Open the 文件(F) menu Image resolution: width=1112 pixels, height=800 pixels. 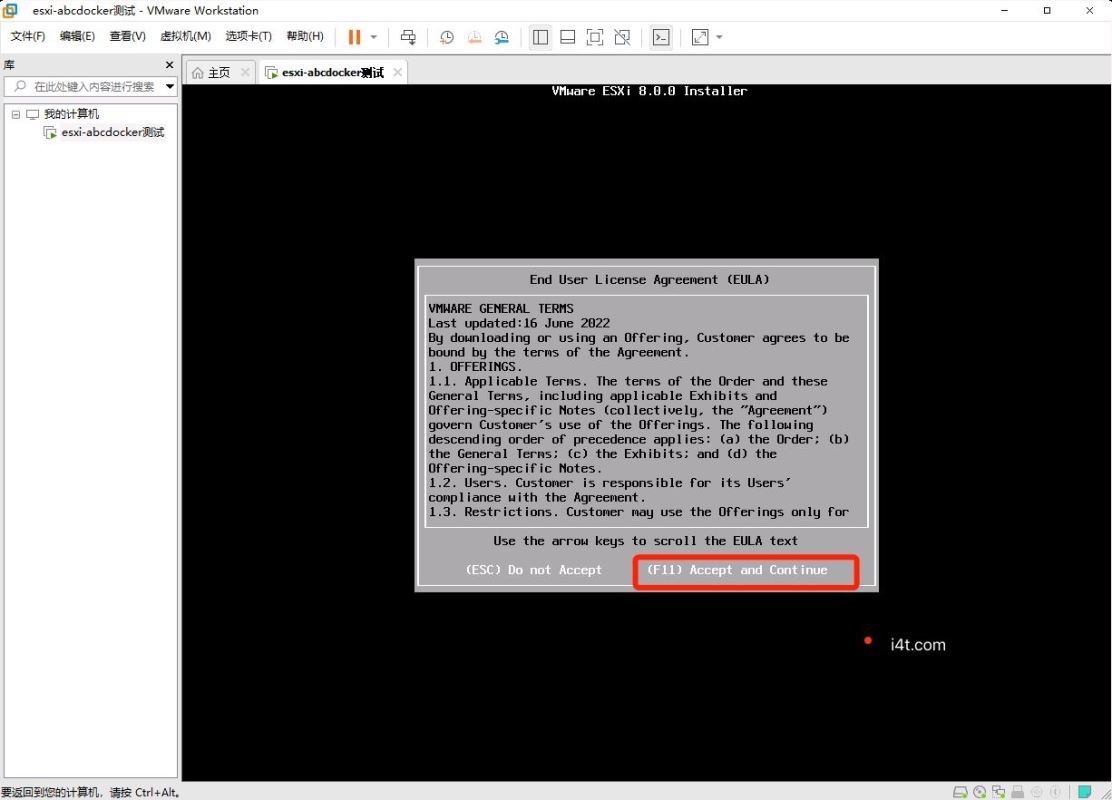coord(28,36)
